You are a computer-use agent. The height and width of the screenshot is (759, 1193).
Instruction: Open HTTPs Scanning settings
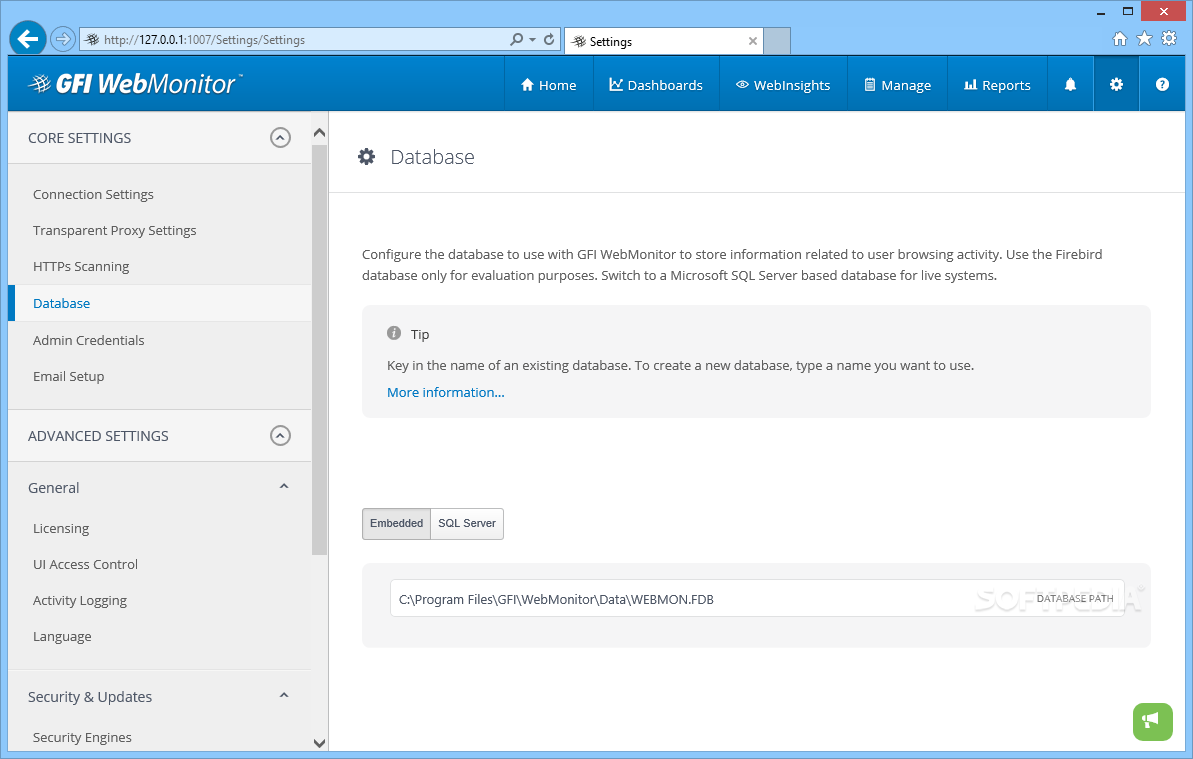coord(81,266)
